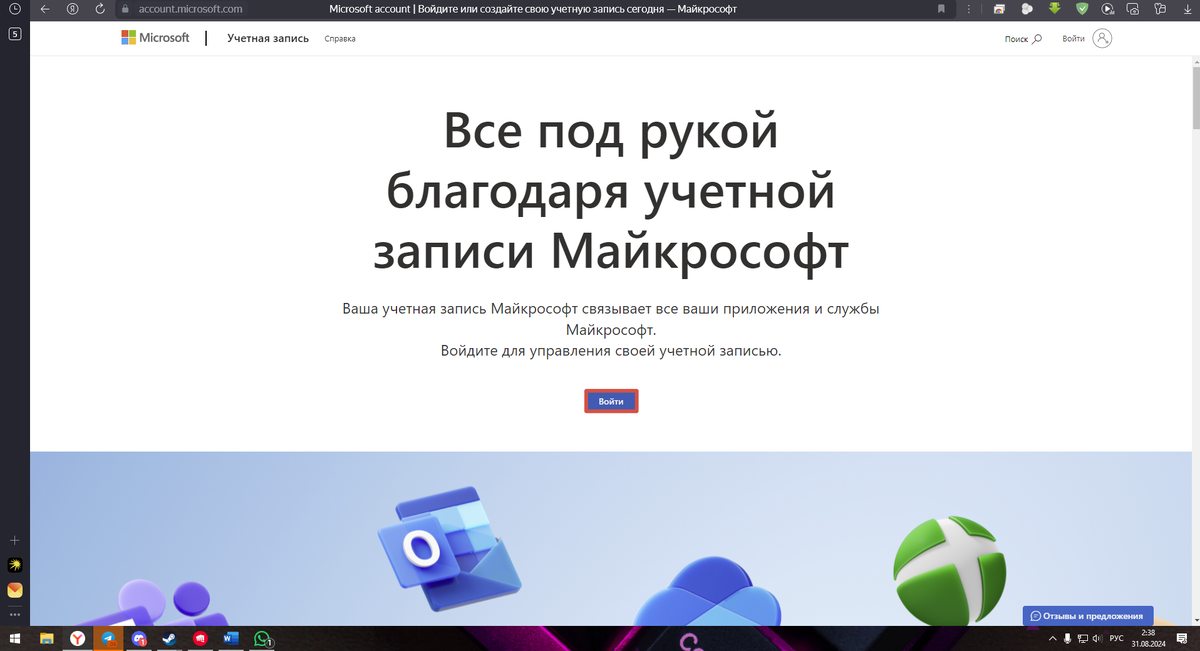The image size is (1200, 651).
Task: Open 'Отзывы и предложения' feedback button
Action: coord(1088,616)
